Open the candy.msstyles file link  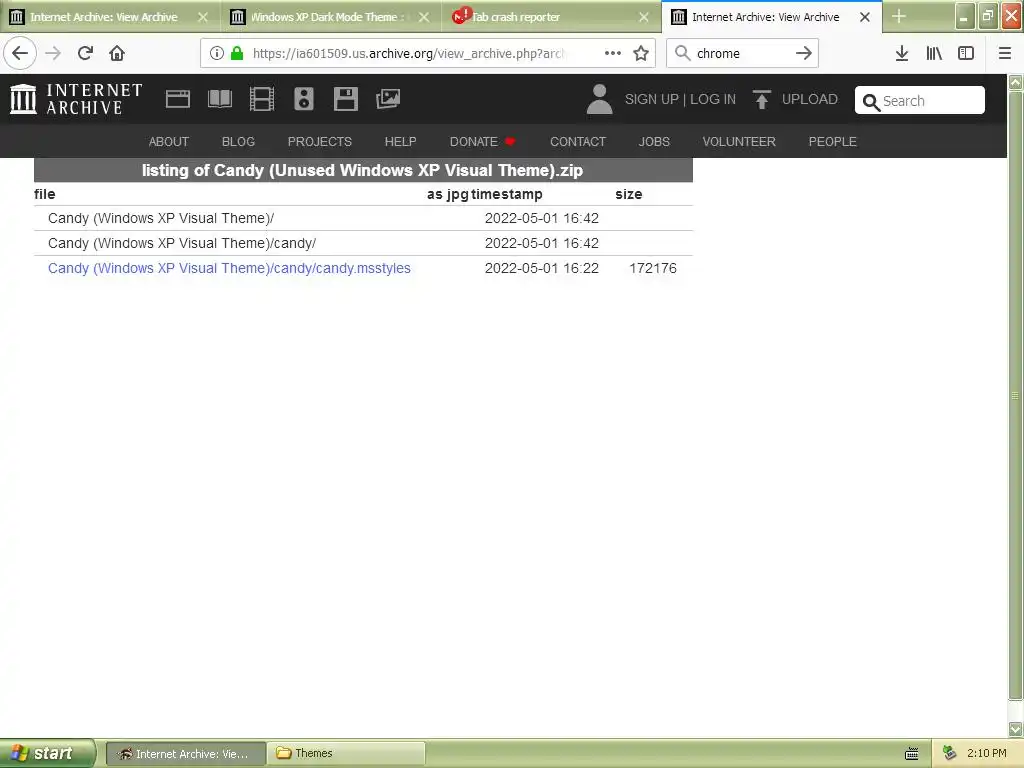[229, 268]
